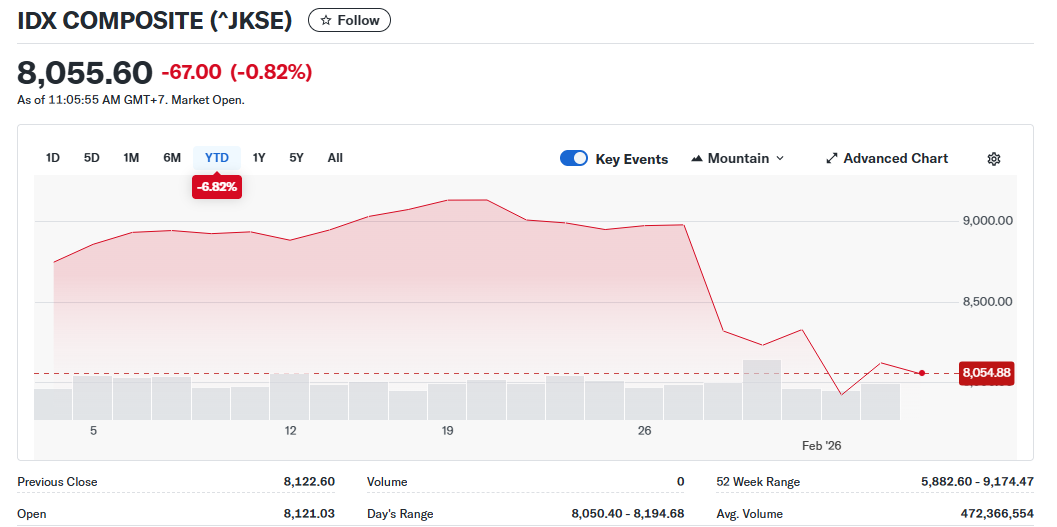Choose the 6M time range

(x=172, y=158)
